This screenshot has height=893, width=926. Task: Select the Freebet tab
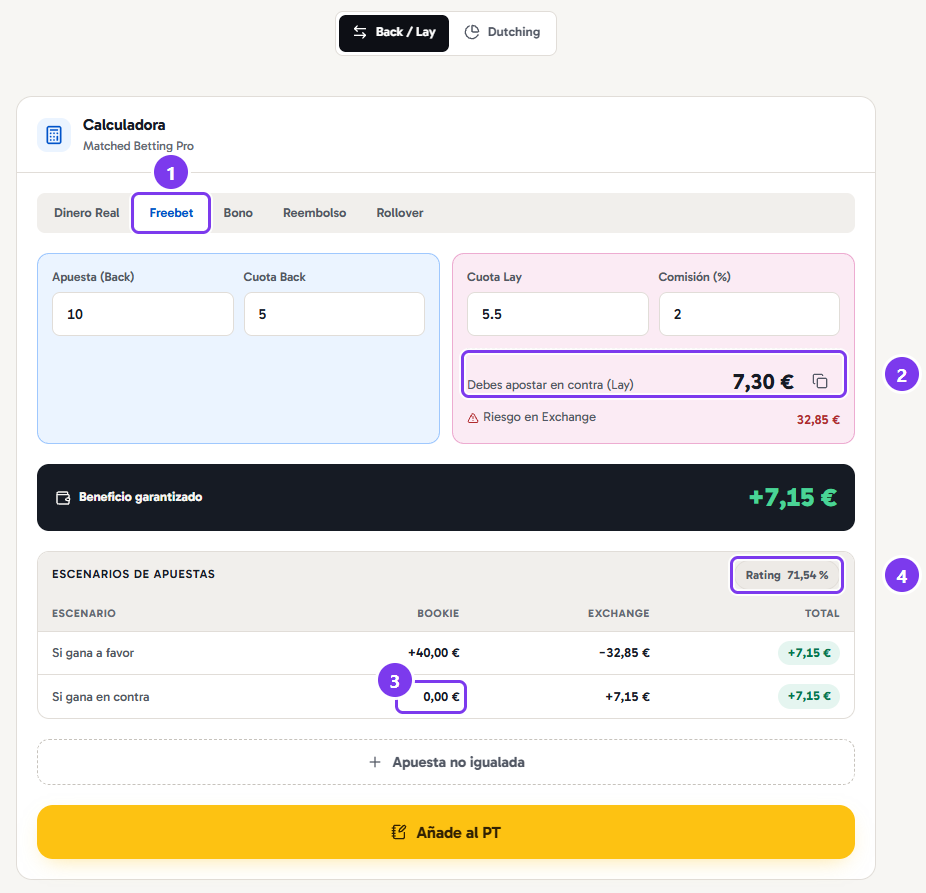click(x=171, y=213)
